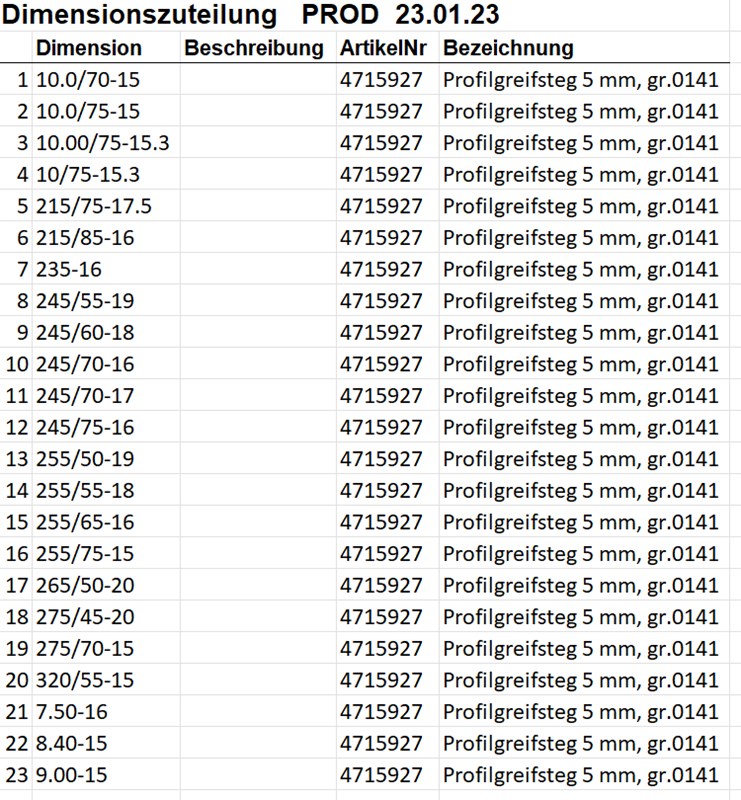This screenshot has width=741, height=800.
Task: Select row number 12
Action: click(x=17, y=427)
